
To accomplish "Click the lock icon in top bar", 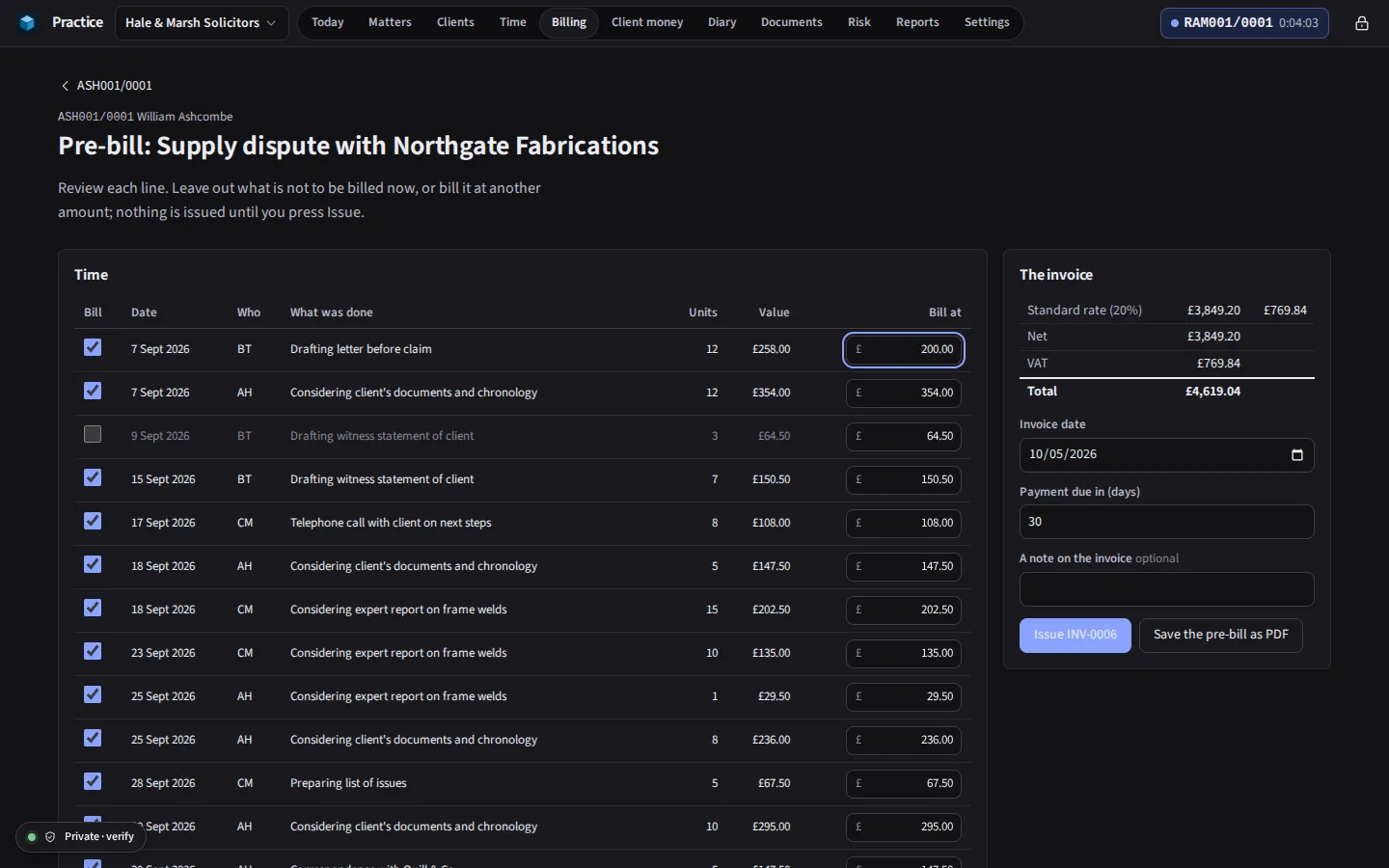I will coord(1361,23).
